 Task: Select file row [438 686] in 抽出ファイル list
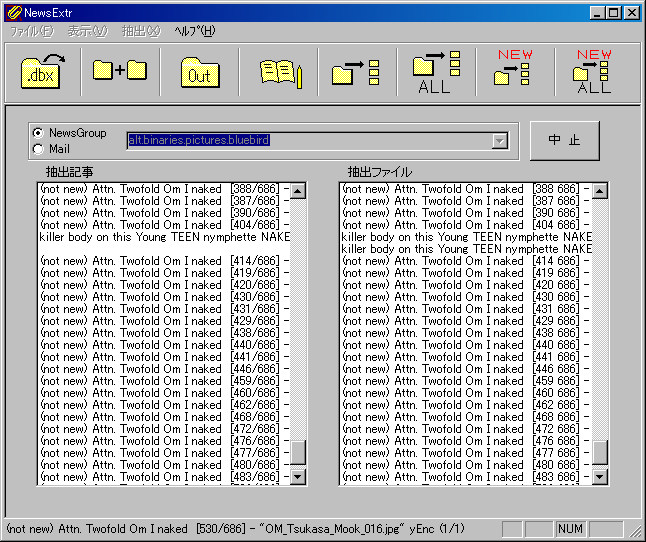tap(466, 333)
